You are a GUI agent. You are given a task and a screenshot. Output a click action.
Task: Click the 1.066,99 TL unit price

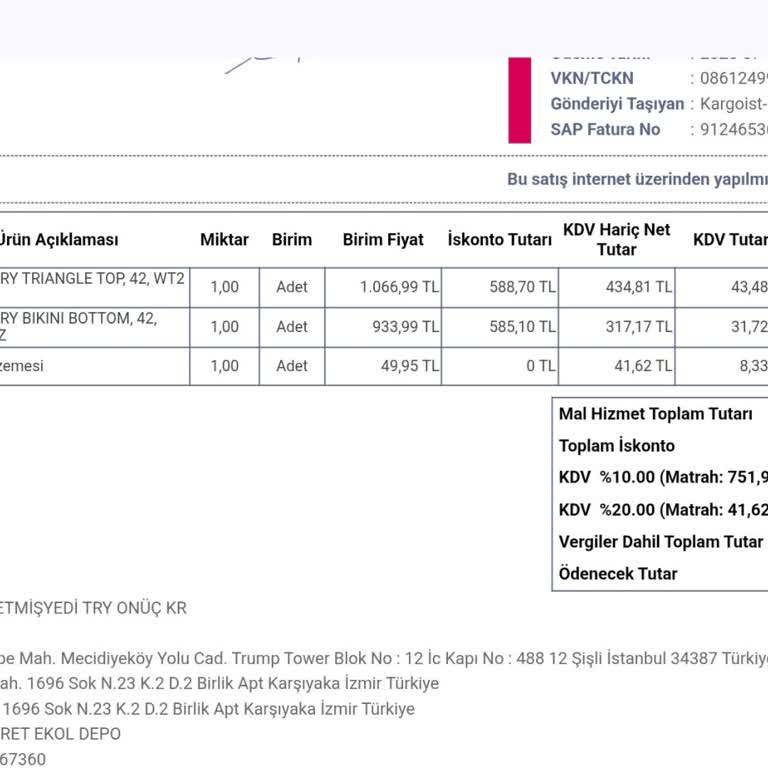(399, 287)
